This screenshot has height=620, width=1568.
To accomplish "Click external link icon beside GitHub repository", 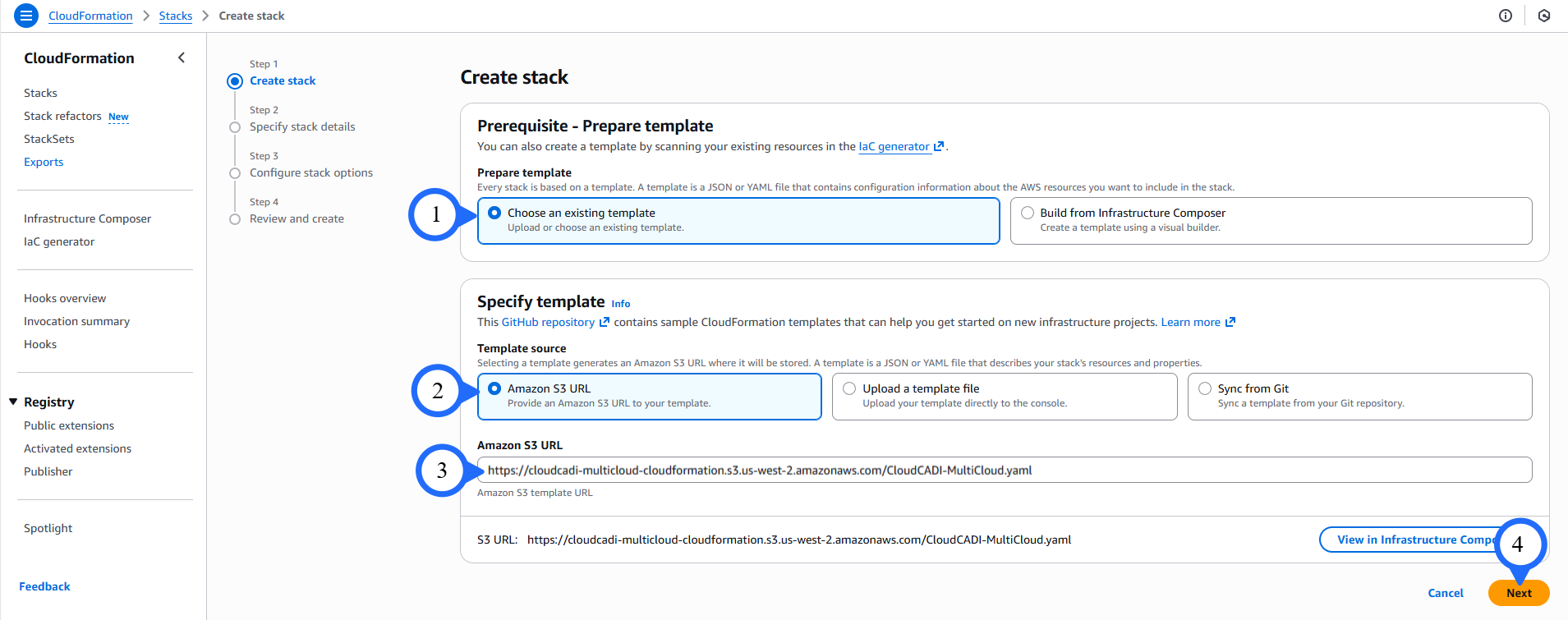I will click(605, 322).
